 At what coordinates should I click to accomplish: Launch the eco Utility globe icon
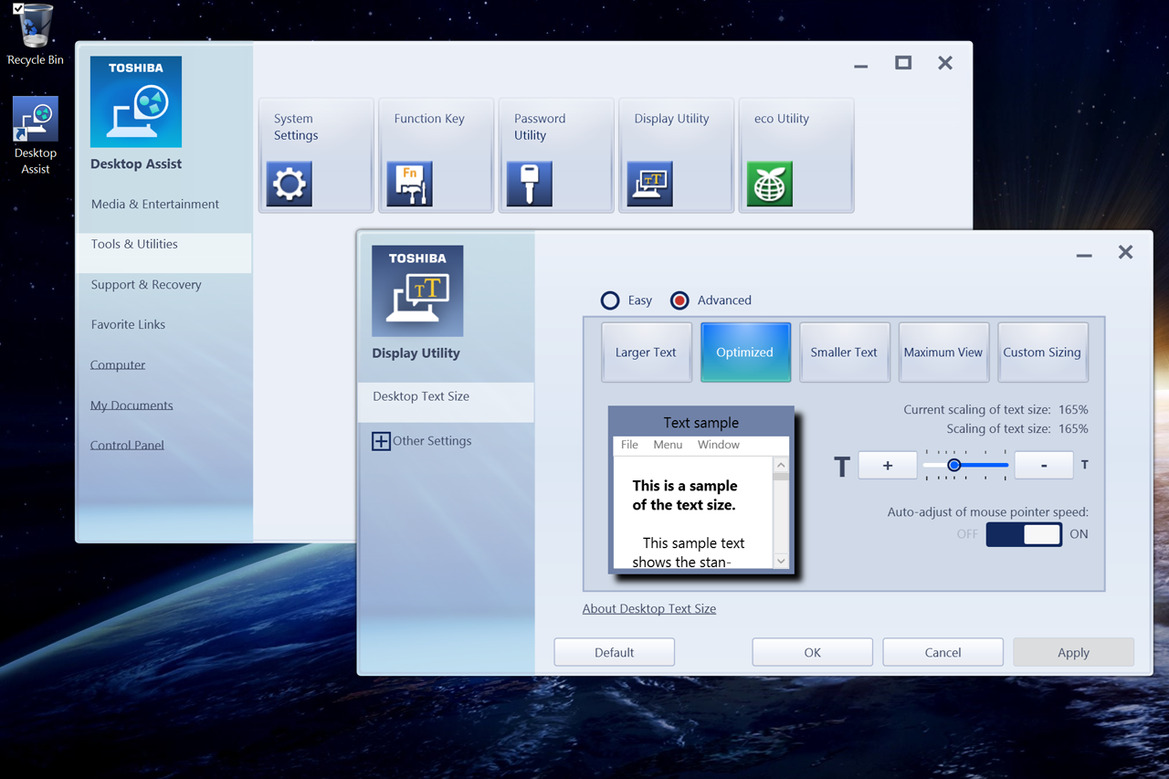coord(769,183)
